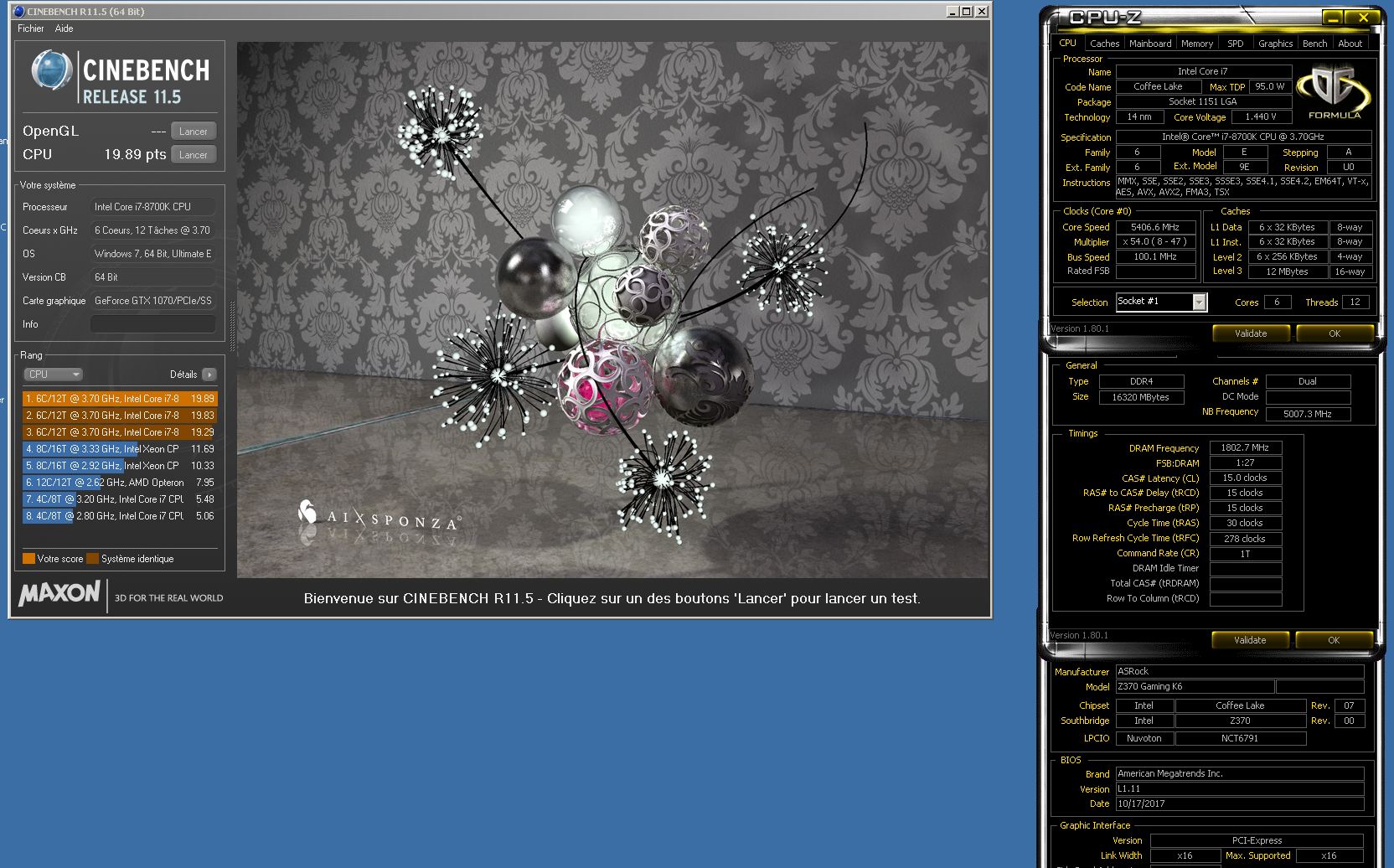Click Validate in the CPU-Z CPU window
Viewport: 1394px width, 868px height.
click(1251, 333)
